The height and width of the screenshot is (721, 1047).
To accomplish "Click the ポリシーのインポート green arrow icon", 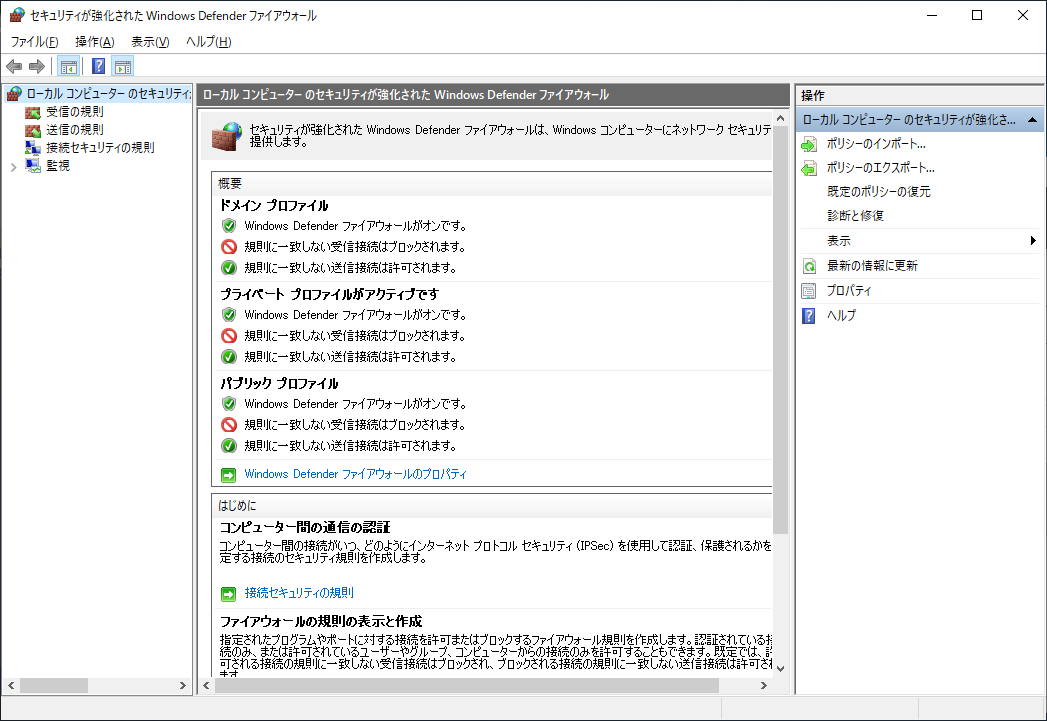I will pos(809,144).
